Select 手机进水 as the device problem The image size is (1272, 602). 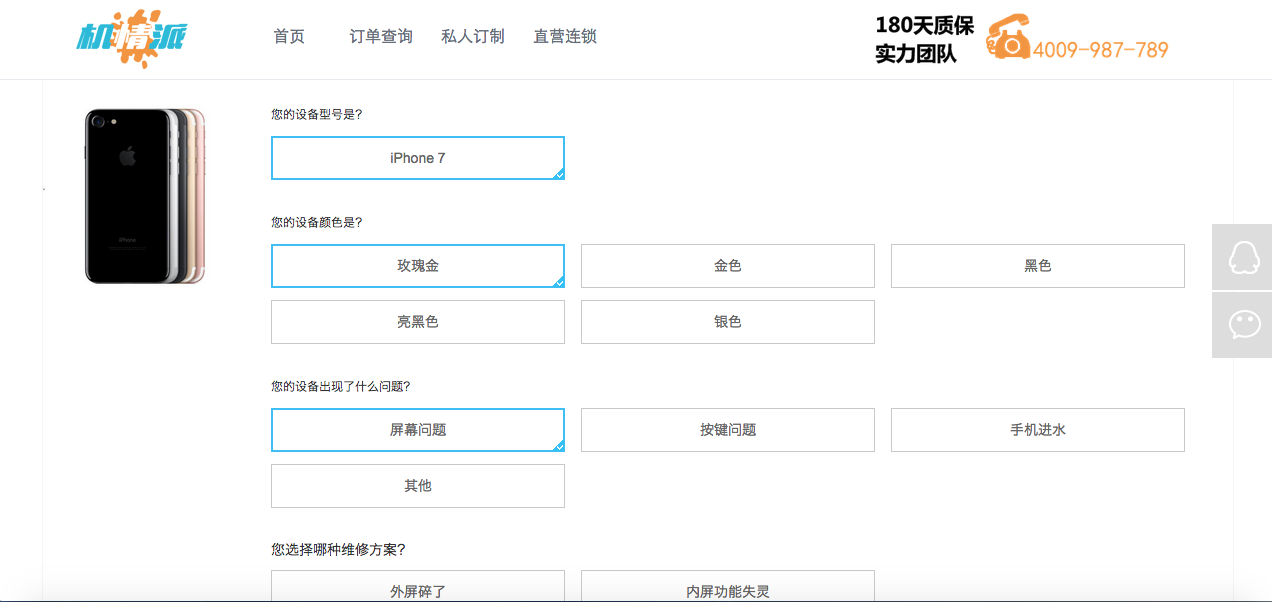pyautogui.click(x=1038, y=430)
